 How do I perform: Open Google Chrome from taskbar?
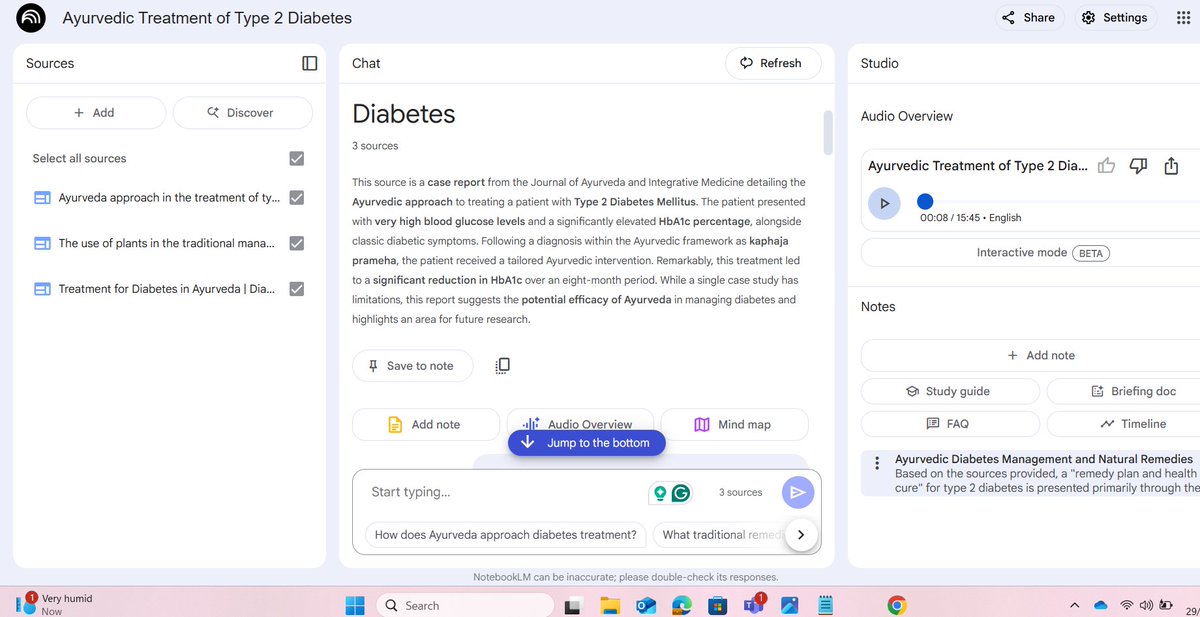897,605
